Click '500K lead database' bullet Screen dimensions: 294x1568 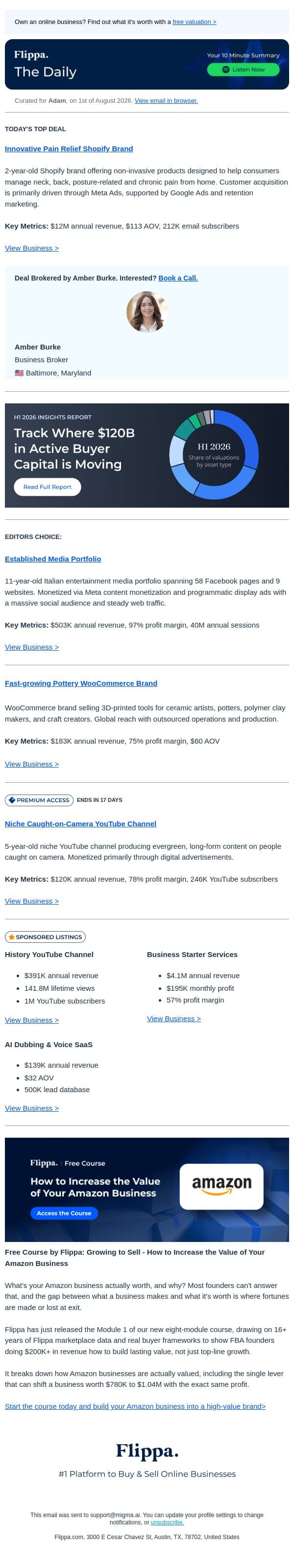pyautogui.click(x=57, y=1090)
